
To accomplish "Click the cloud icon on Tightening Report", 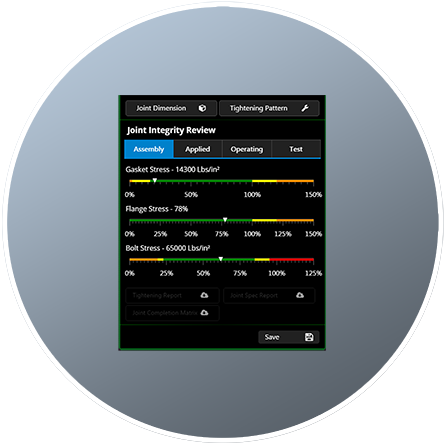I will click(x=204, y=295).
